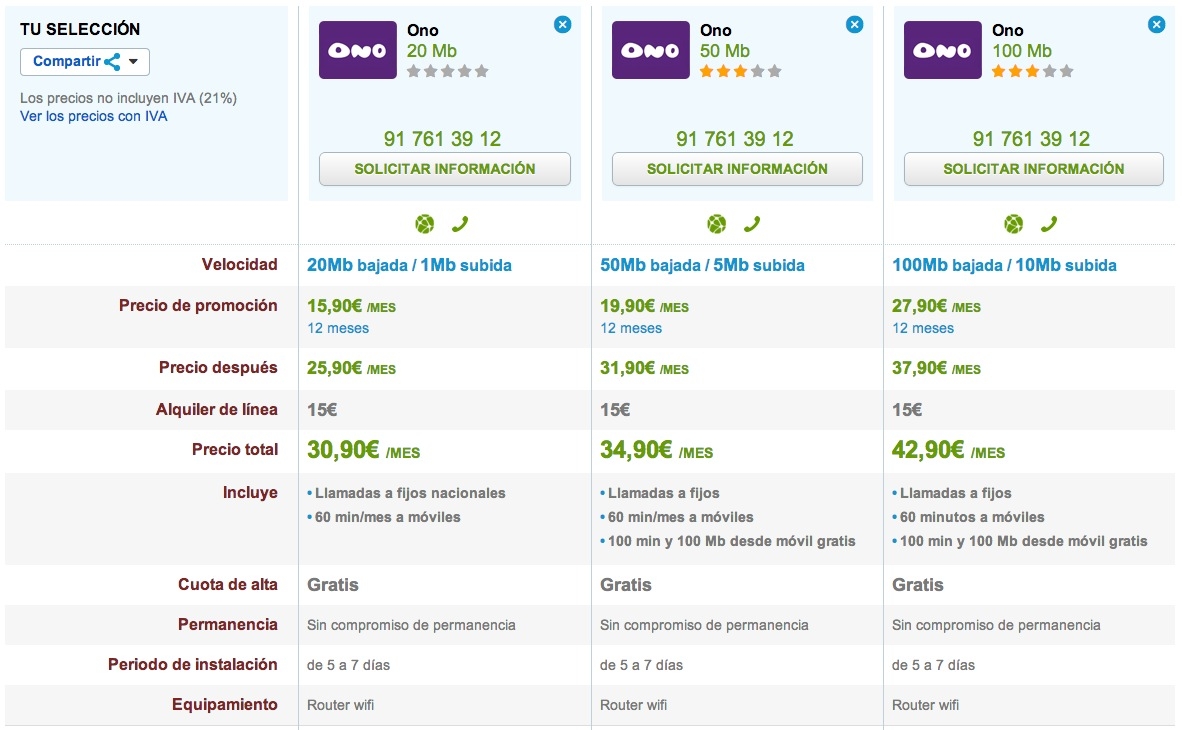The width and height of the screenshot is (1182, 730).
Task: Click Solicitar Información for the 50 Mb plan
Action: tap(737, 169)
